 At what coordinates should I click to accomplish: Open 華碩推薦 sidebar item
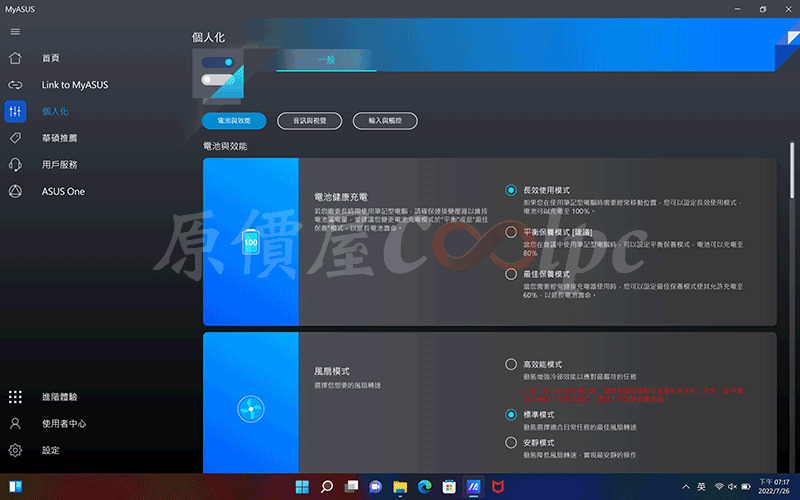60,138
